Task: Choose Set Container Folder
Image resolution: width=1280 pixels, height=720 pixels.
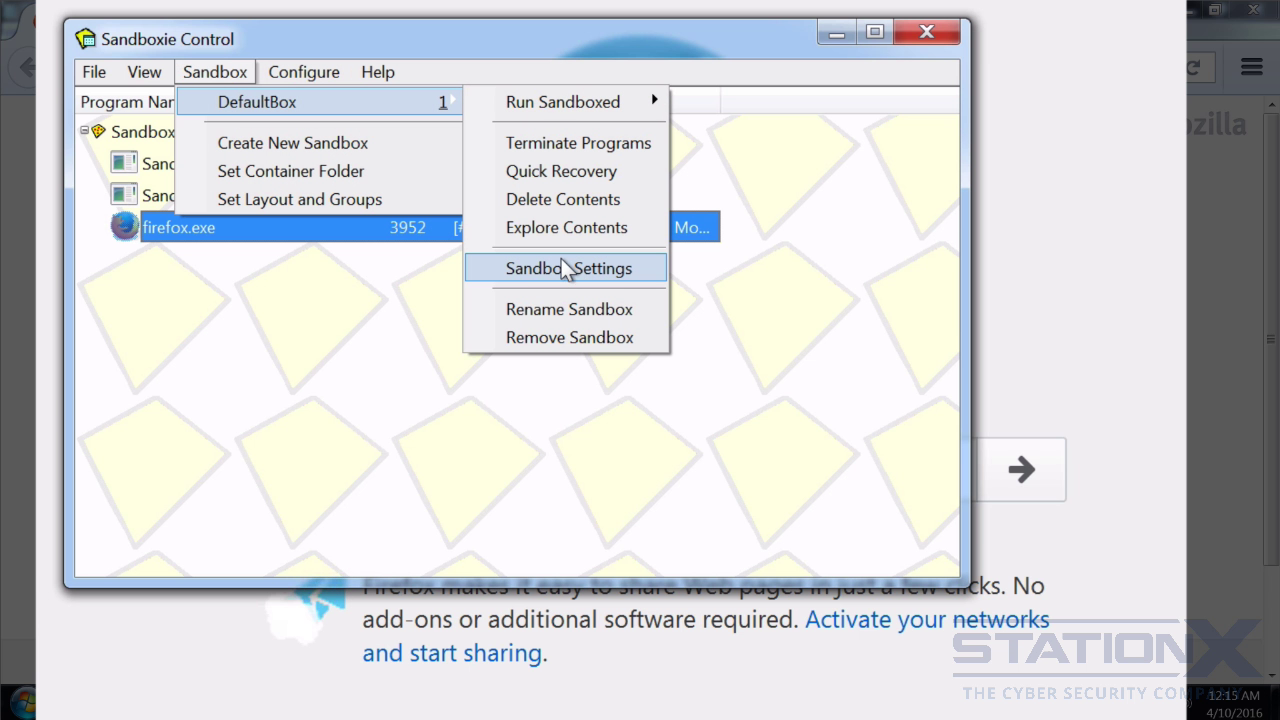Action: [x=291, y=171]
